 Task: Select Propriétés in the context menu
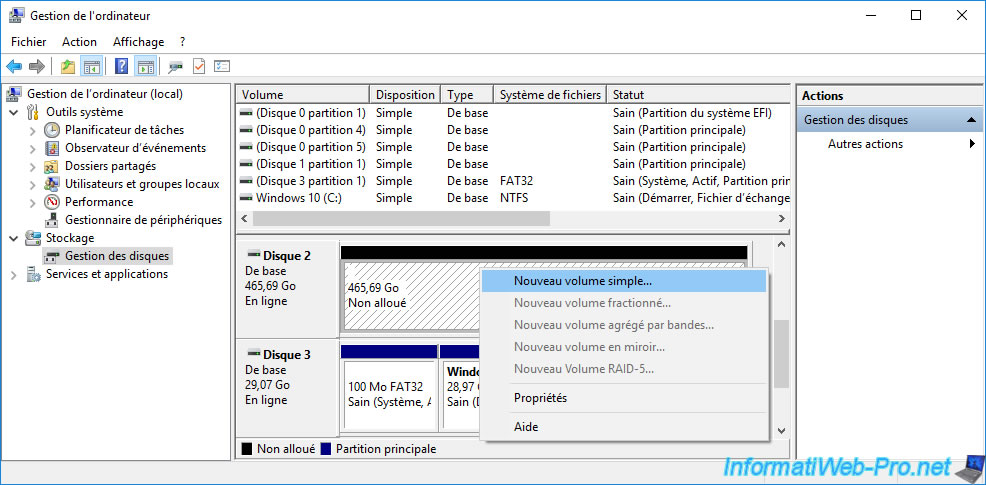tap(540, 398)
